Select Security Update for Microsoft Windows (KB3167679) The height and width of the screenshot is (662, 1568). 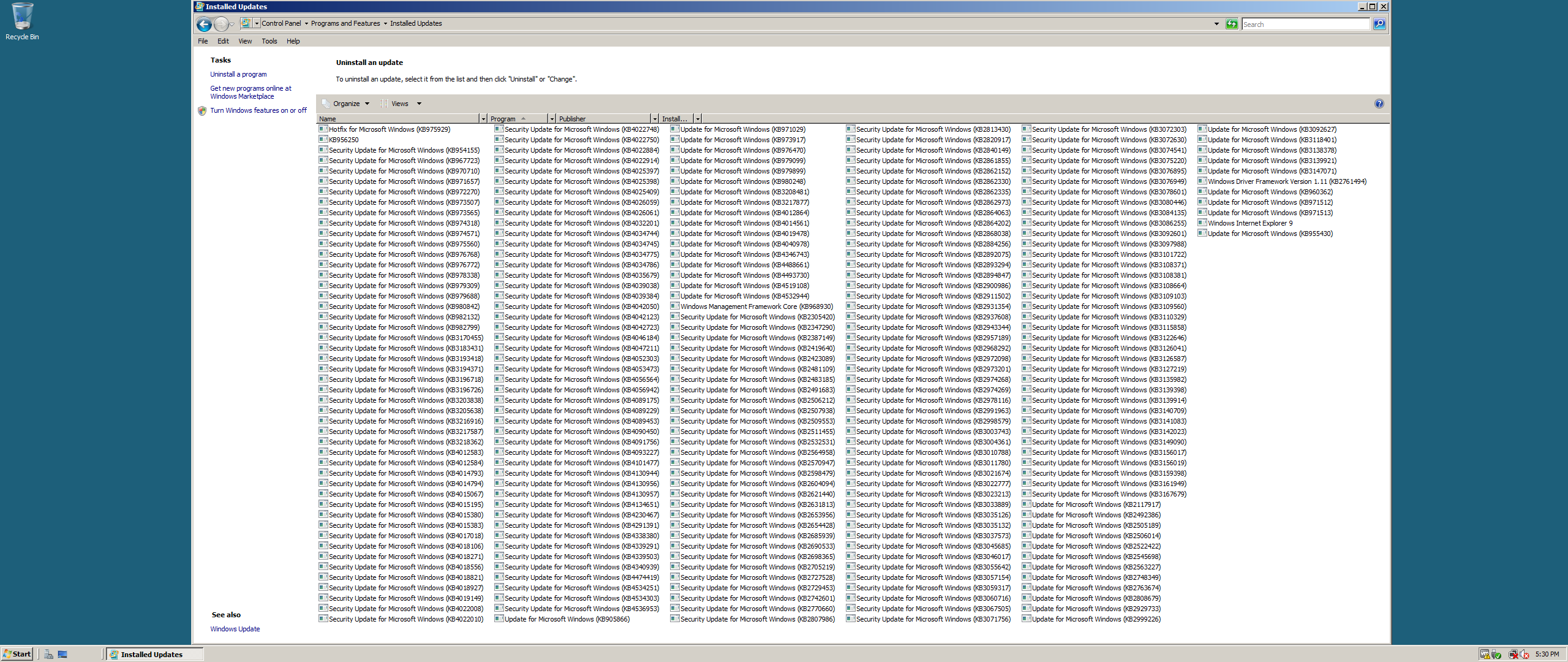pos(1104,494)
